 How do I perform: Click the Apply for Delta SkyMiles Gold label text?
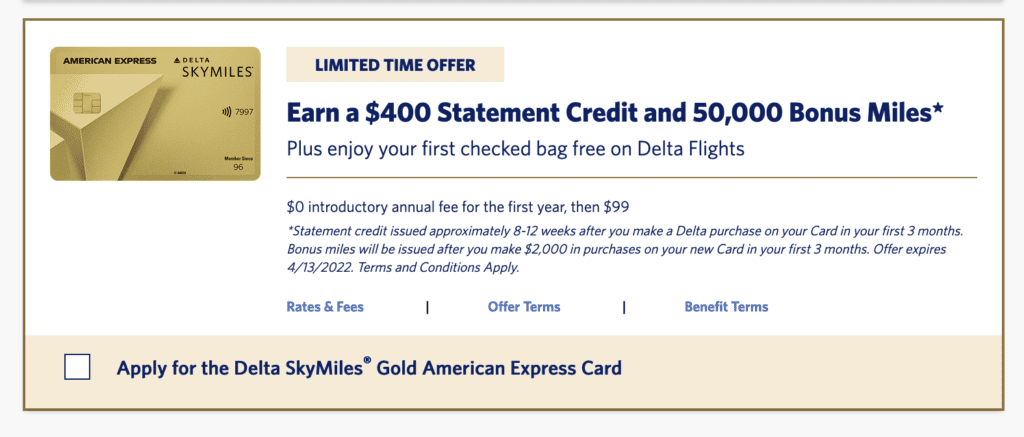(x=369, y=368)
